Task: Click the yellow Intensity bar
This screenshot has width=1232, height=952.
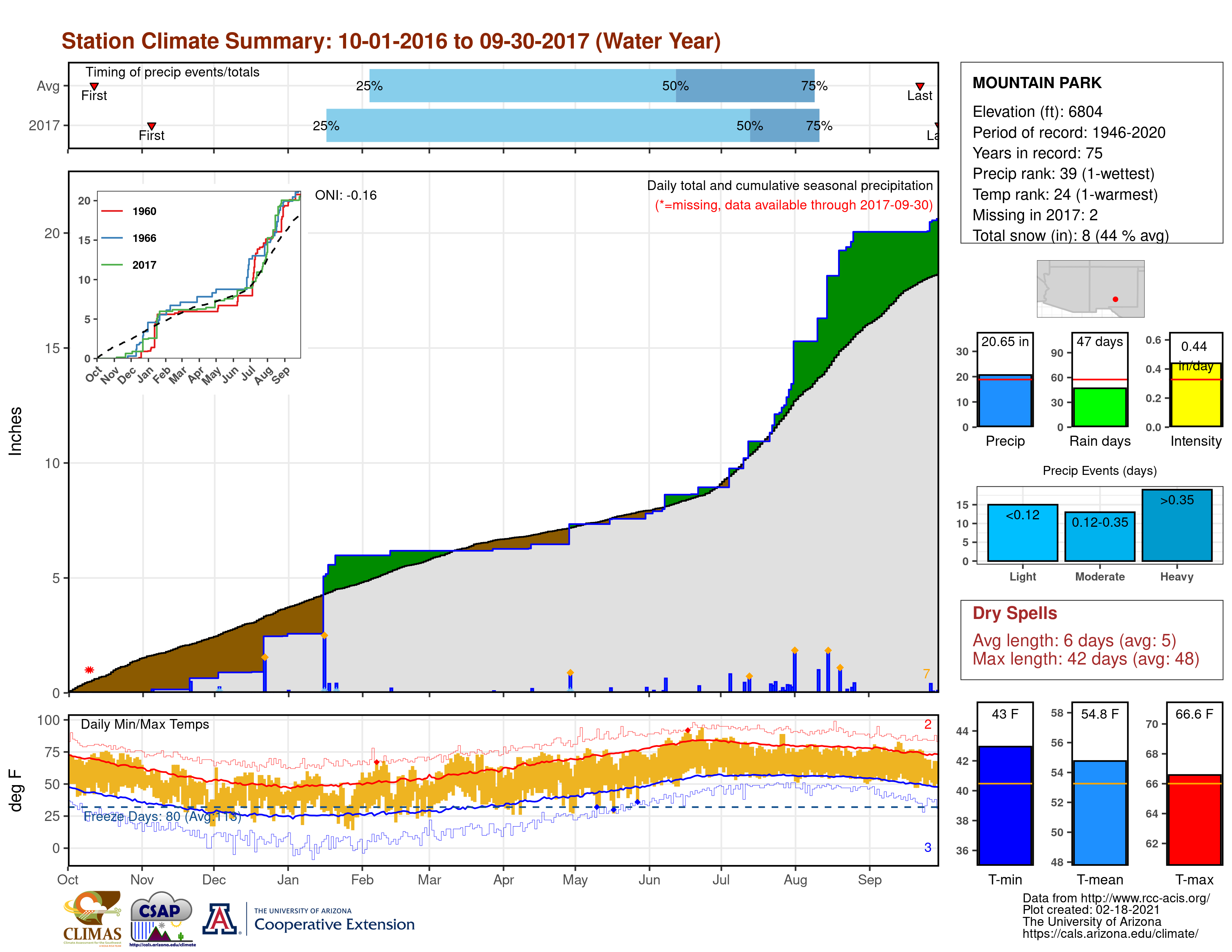Action: click(1195, 394)
